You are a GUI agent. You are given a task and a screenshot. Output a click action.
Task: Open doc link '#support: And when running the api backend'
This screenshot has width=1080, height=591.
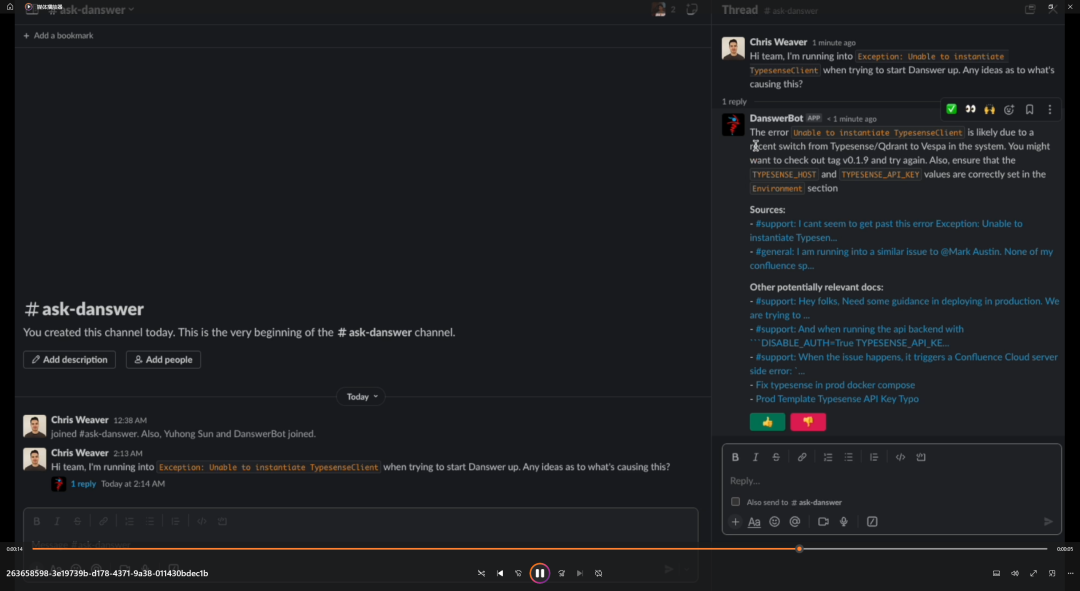(x=857, y=336)
